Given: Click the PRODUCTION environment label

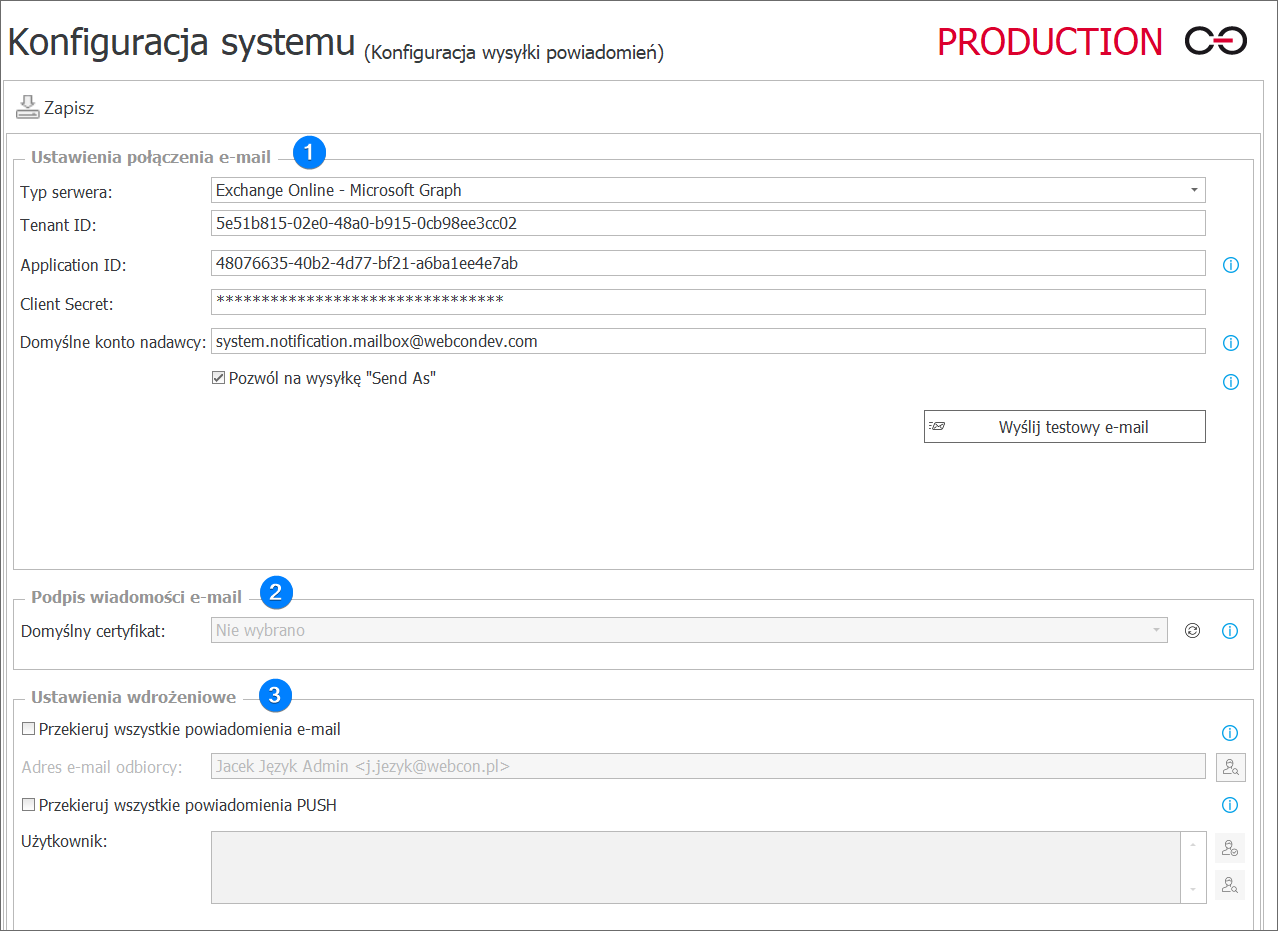Looking at the screenshot, I should click(1050, 41).
